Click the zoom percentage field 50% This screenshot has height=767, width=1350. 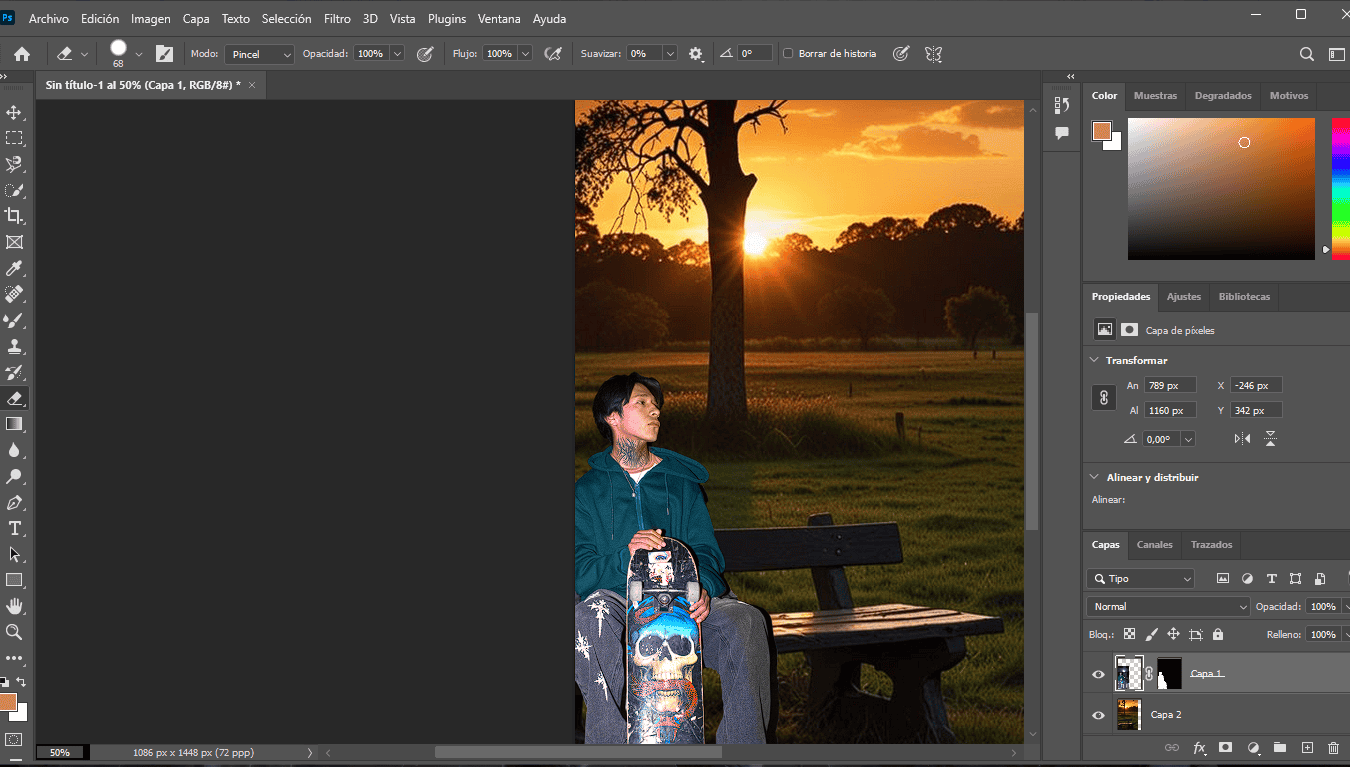60,752
